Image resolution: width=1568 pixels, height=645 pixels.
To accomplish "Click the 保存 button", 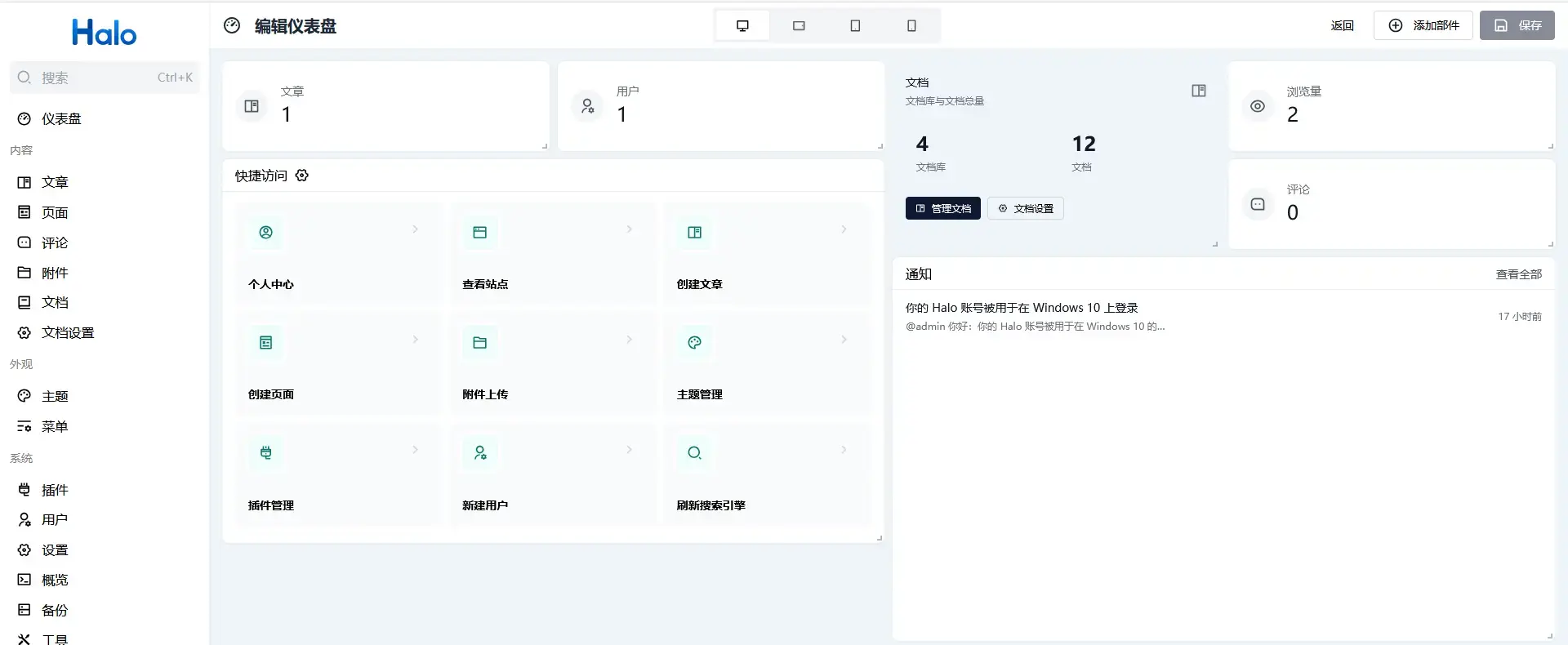I will [1517, 25].
